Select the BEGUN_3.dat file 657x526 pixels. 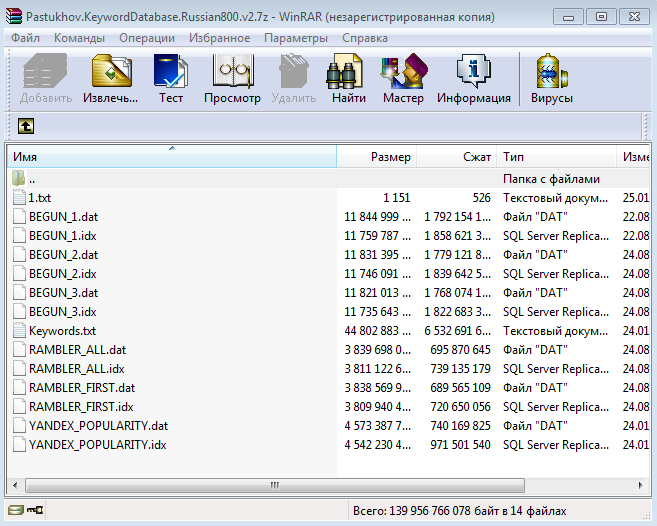63,293
